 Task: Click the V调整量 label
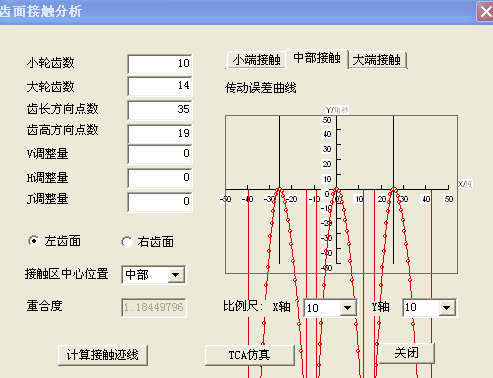(x=47, y=154)
